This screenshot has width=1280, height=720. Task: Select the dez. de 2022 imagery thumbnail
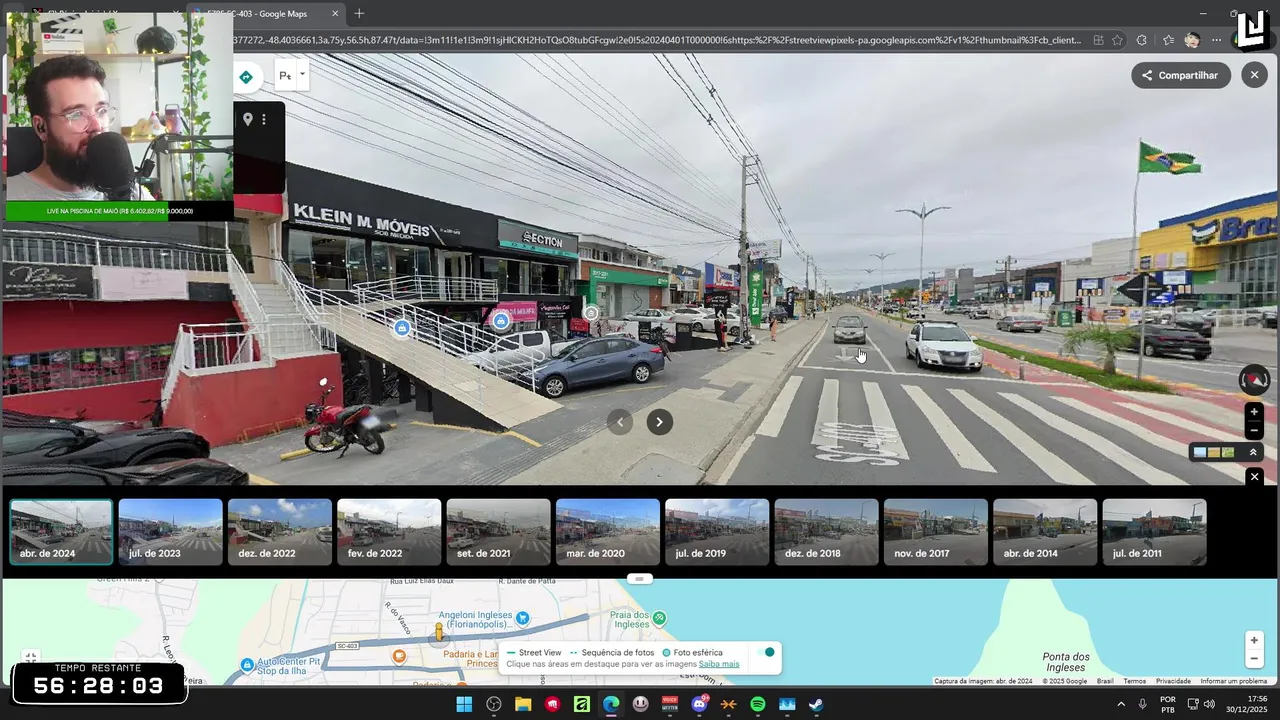[279, 532]
